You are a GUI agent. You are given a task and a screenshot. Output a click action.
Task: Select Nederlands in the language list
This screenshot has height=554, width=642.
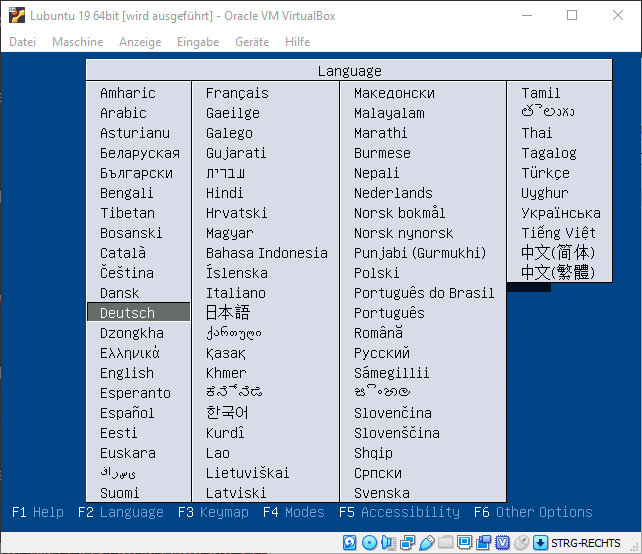(x=393, y=193)
